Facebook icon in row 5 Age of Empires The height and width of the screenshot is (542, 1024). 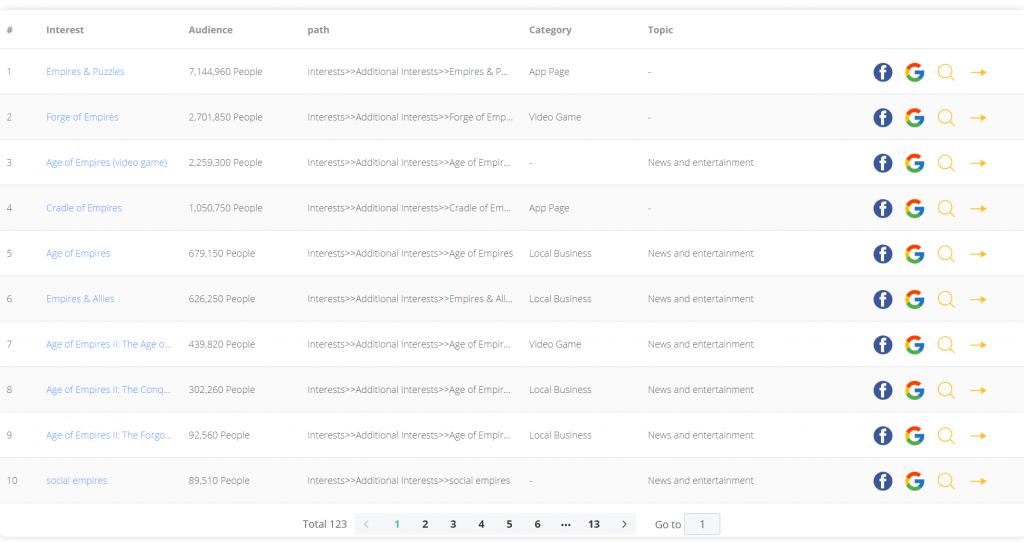tap(882, 253)
